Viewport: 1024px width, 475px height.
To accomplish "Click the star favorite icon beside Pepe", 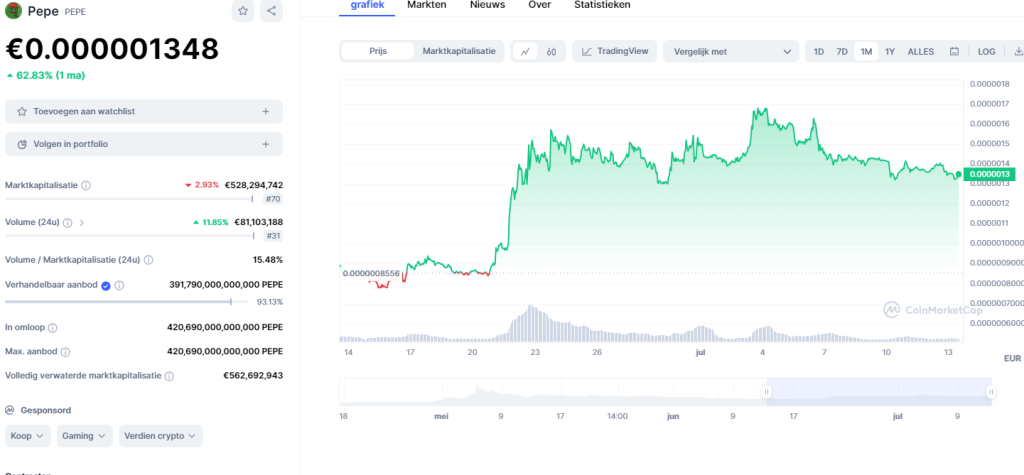I will coord(243,10).
